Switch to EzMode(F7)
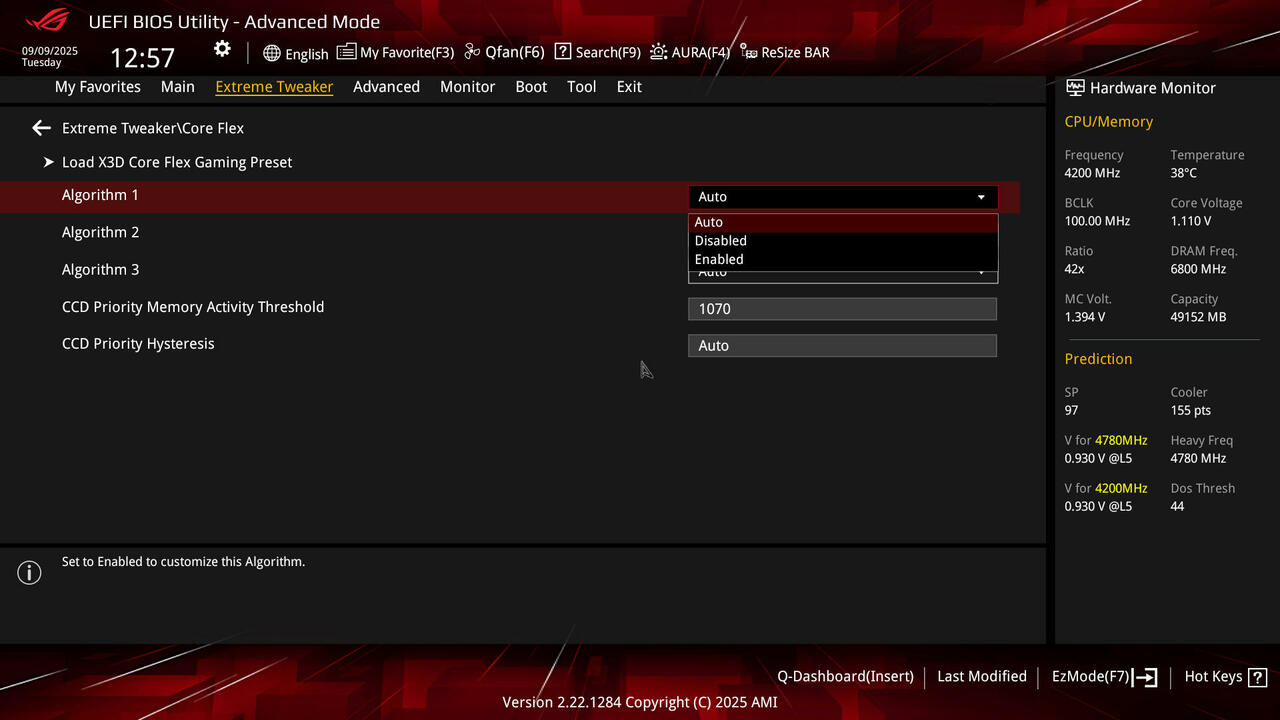The image size is (1280, 720). 1104,677
